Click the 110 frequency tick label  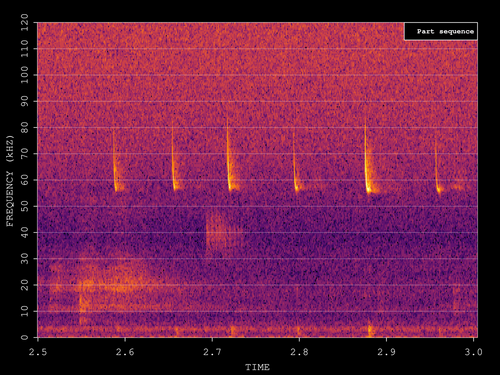pos(25,49)
